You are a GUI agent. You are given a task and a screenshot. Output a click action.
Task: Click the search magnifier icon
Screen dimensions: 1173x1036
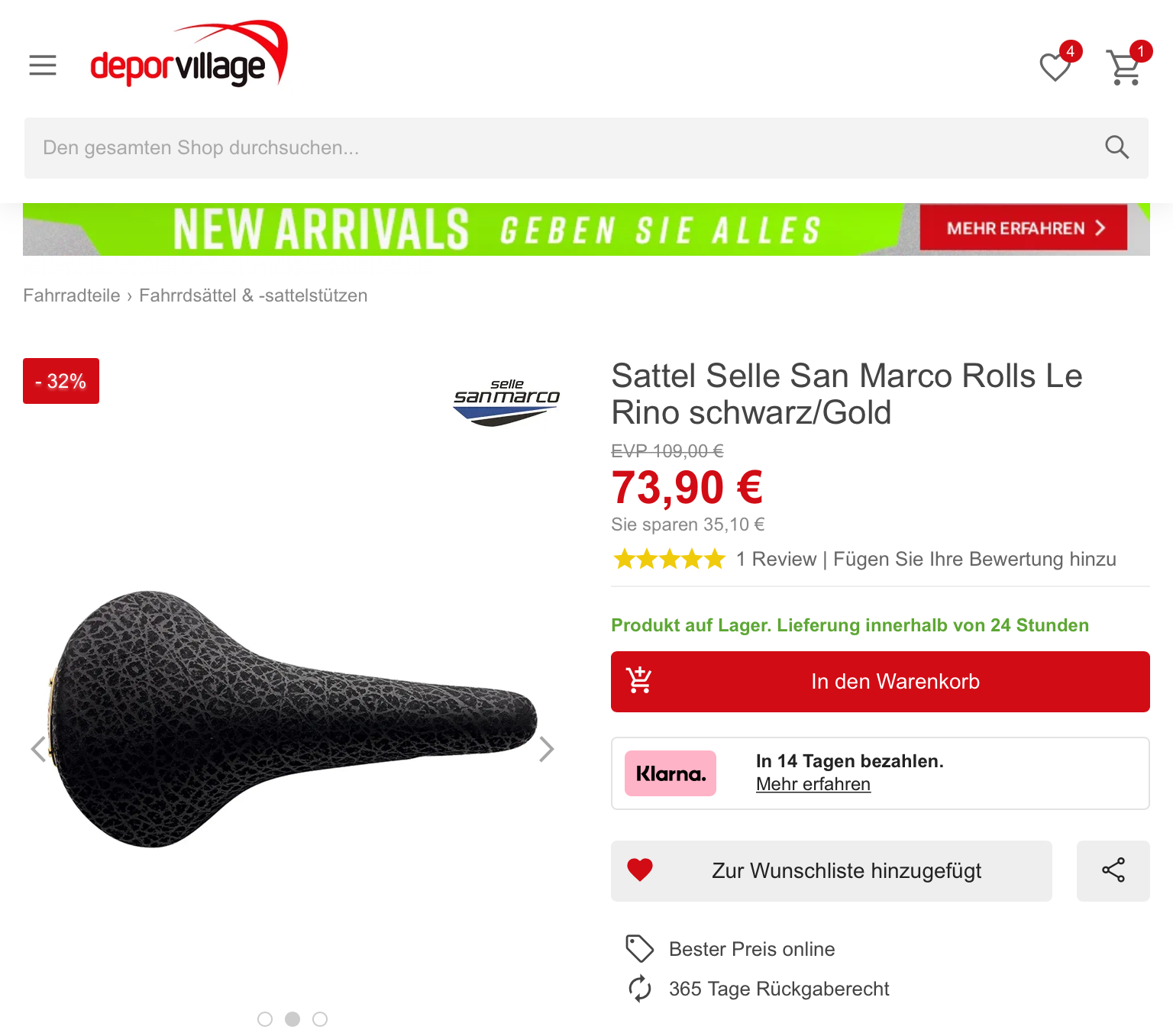[x=1116, y=147]
